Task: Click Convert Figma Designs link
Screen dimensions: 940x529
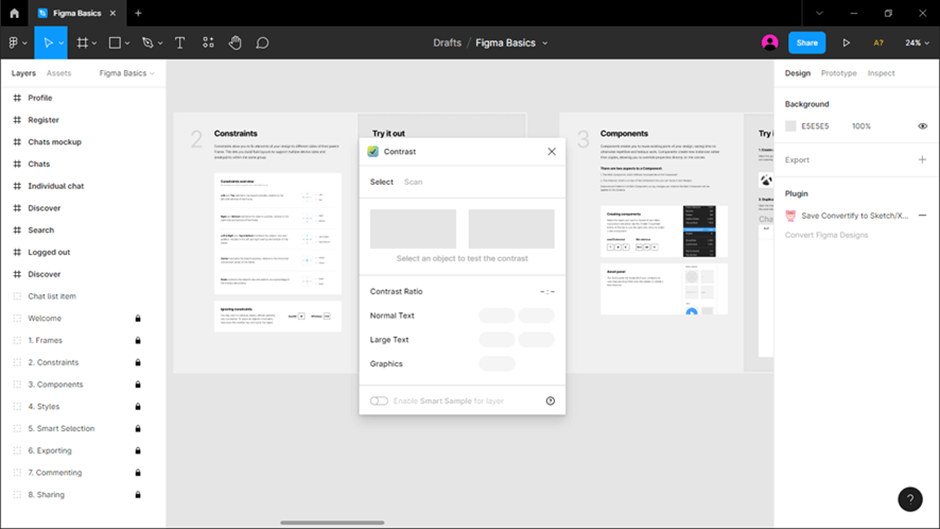Action: click(826, 235)
